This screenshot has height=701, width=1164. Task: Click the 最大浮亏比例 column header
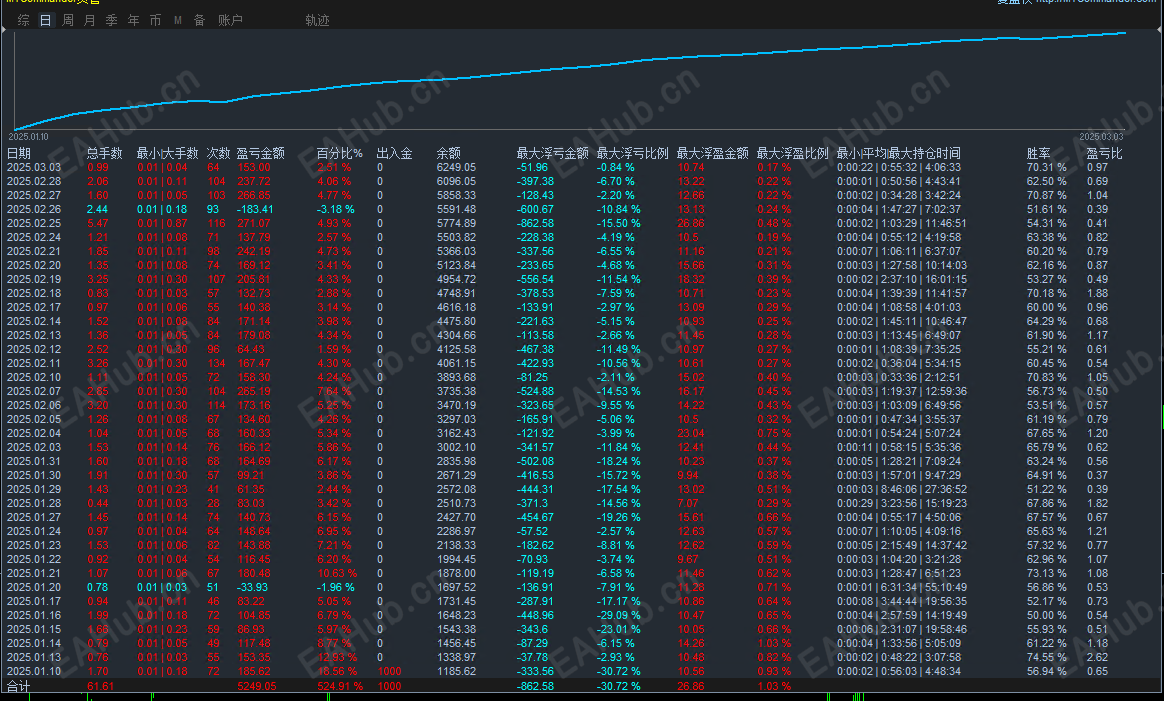(632, 153)
